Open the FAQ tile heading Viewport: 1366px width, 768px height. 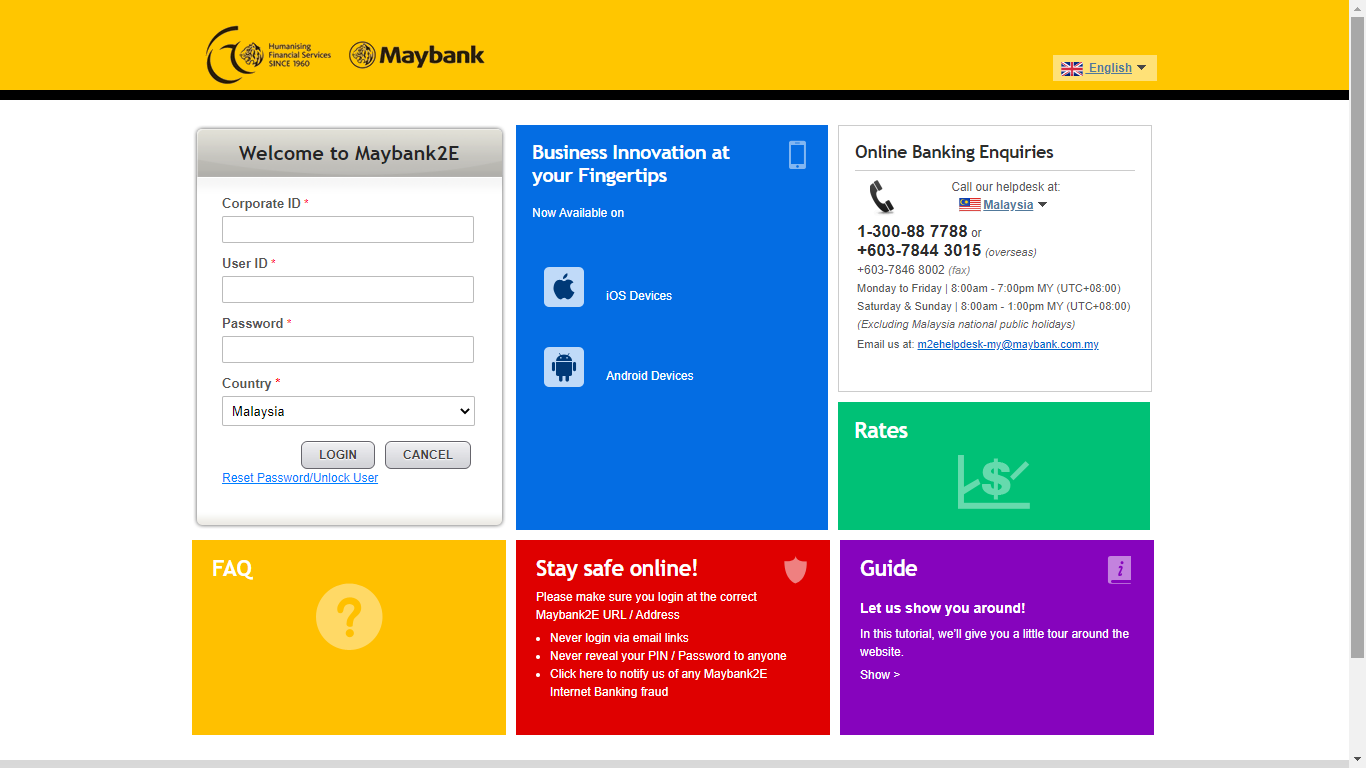point(232,568)
